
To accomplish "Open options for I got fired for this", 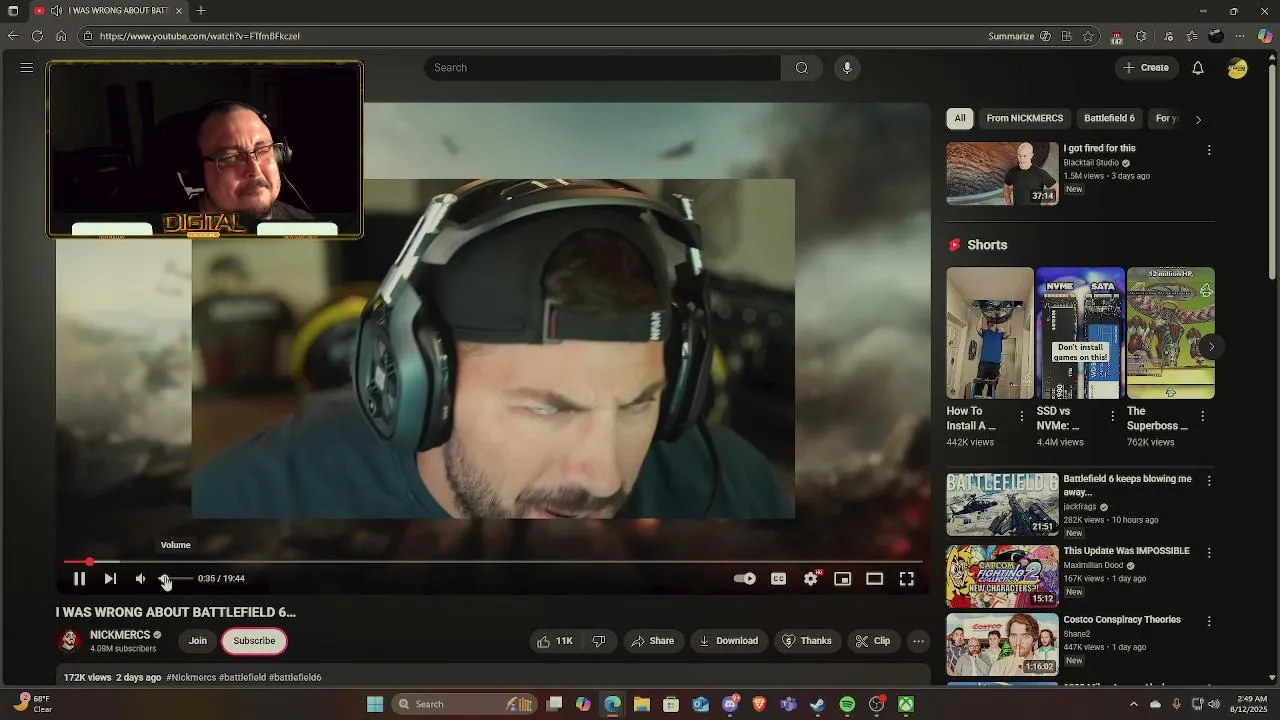I will click(x=1209, y=150).
